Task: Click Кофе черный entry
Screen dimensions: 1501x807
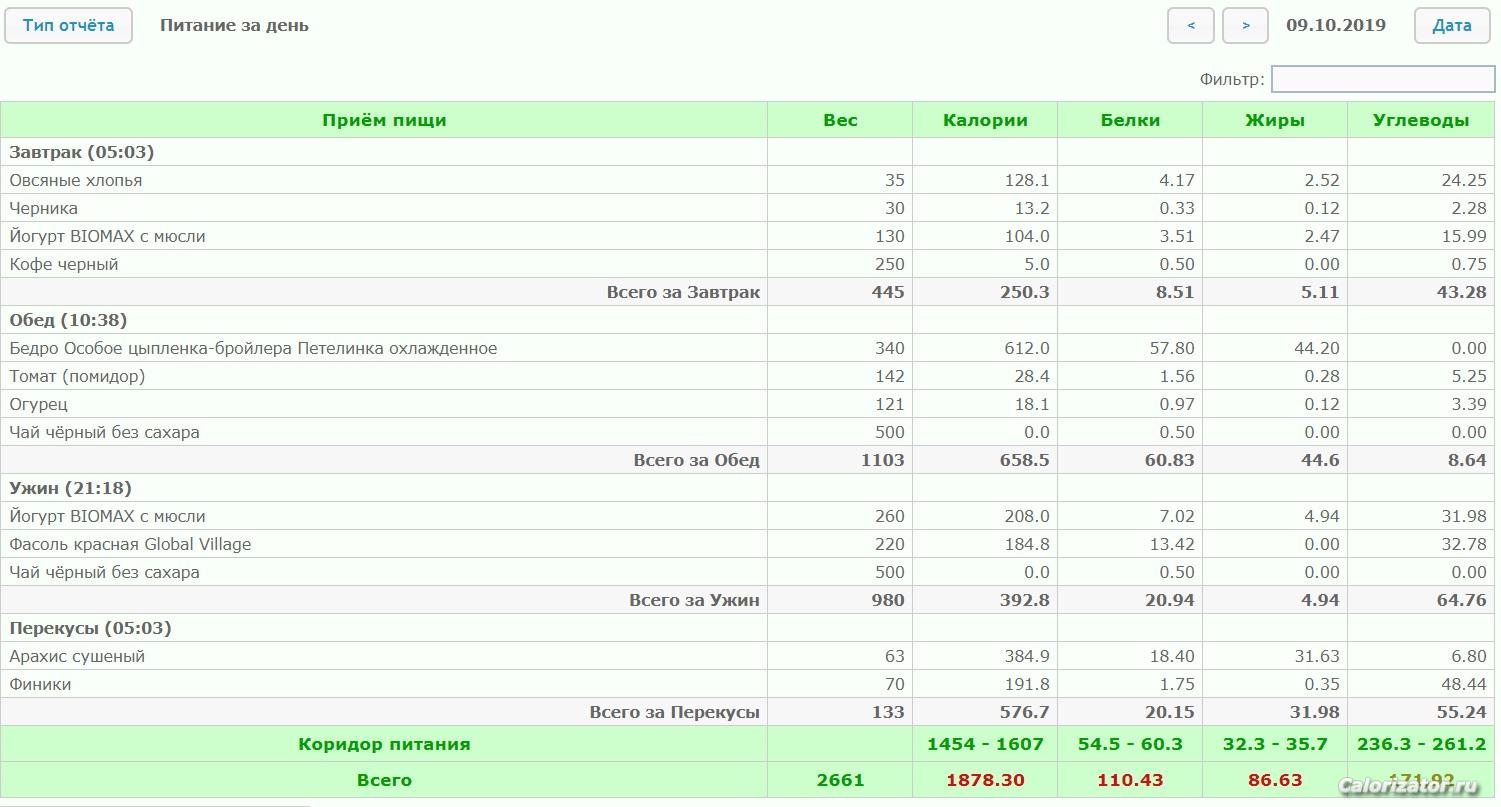Action: [x=64, y=264]
